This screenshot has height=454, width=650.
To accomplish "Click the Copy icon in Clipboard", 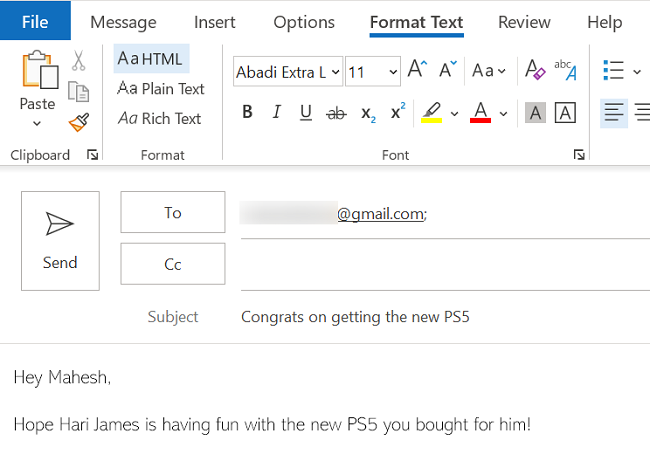I will tap(79, 92).
